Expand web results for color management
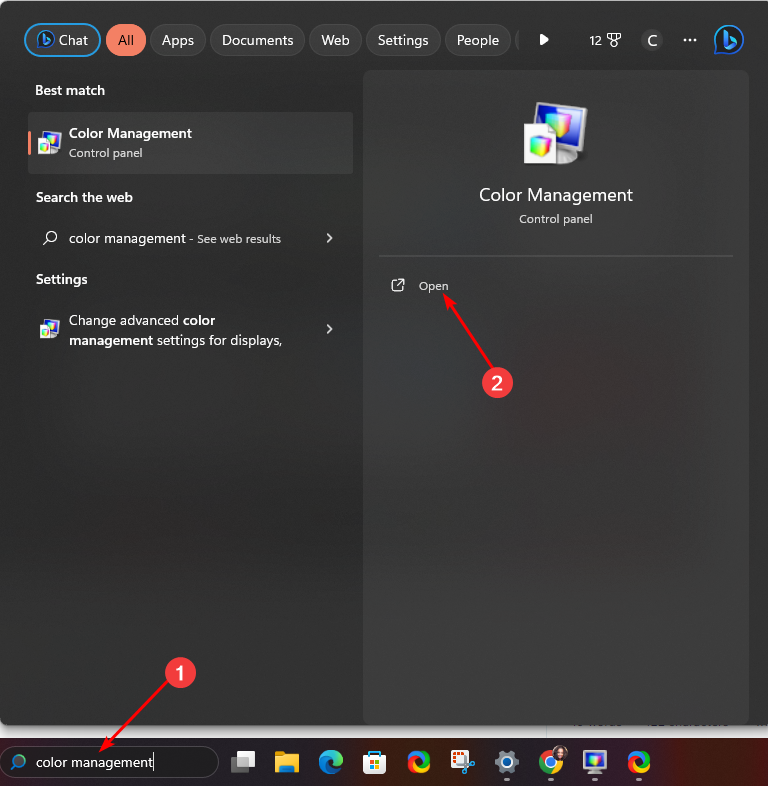The height and width of the screenshot is (786, 768). [x=329, y=238]
